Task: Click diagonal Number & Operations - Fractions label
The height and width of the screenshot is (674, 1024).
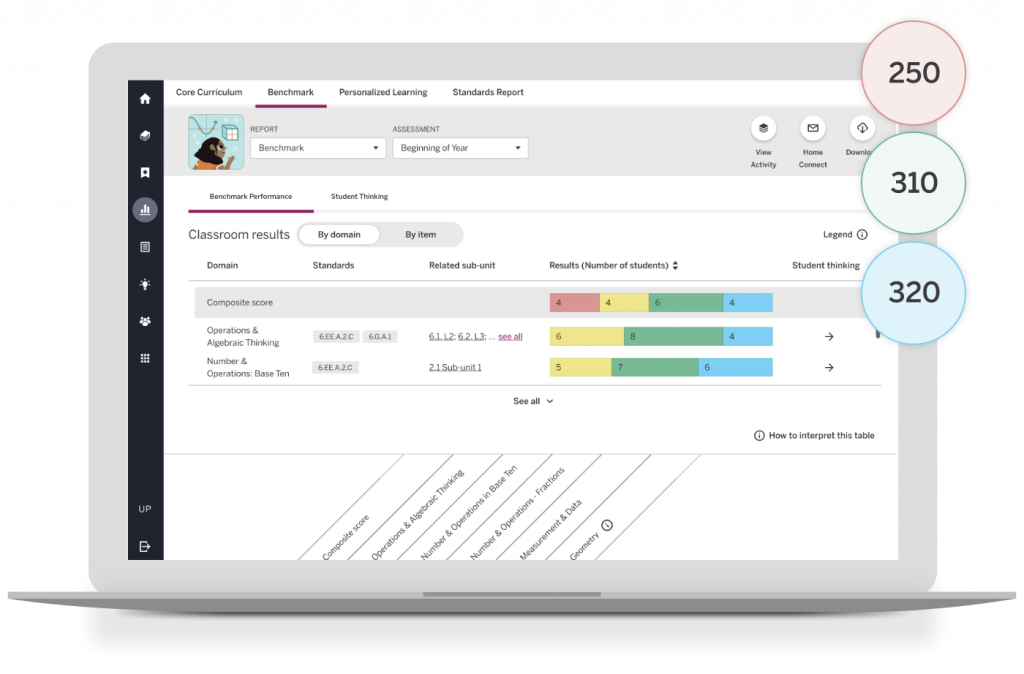Action: click(517, 513)
